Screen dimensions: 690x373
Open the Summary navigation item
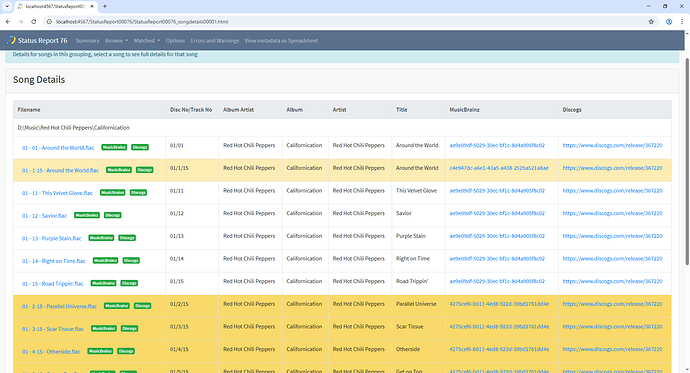point(88,40)
